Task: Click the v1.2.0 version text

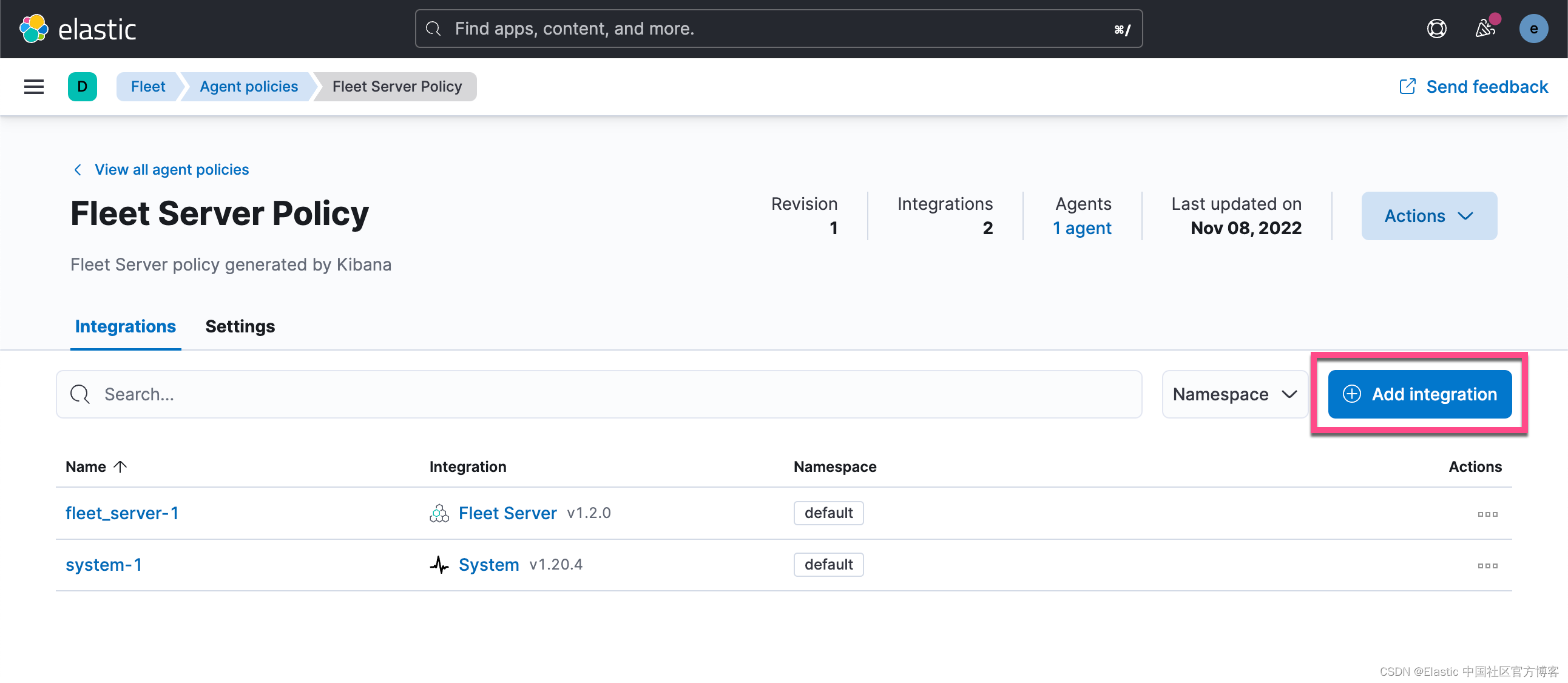Action: coord(589,513)
